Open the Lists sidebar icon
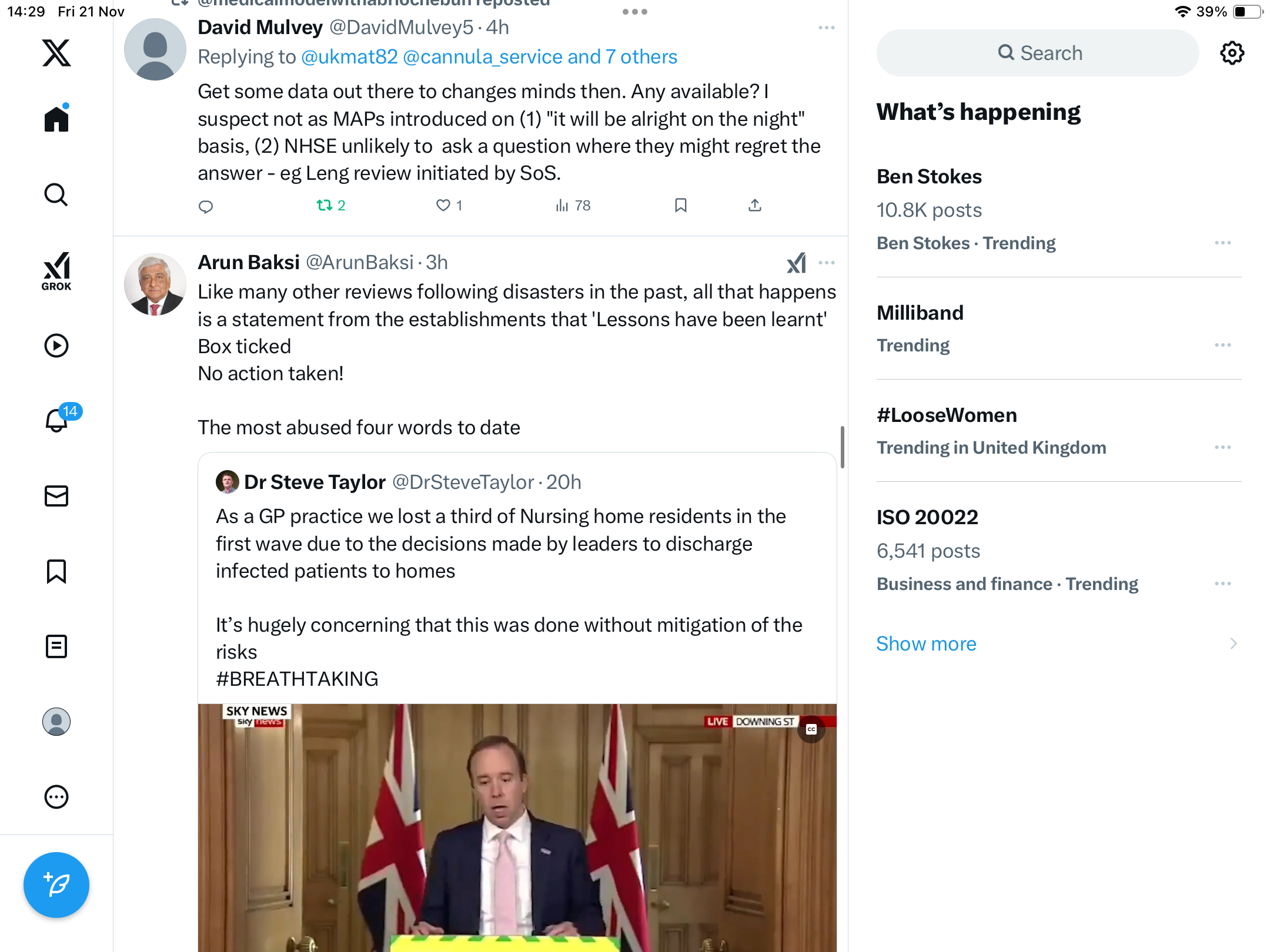The height and width of the screenshot is (952, 1270). pos(56,646)
